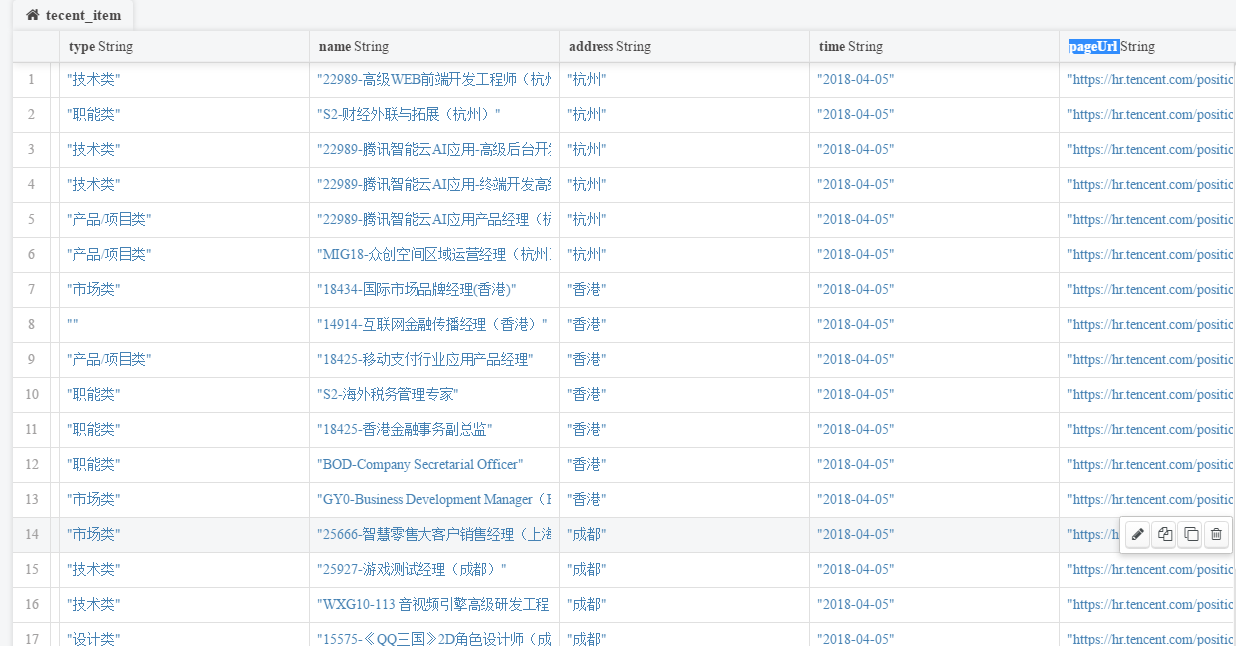Select the tecent_item tab
Image resolution: width=1236 pixels, height=646 pixels.
click(x=73, y=15)
